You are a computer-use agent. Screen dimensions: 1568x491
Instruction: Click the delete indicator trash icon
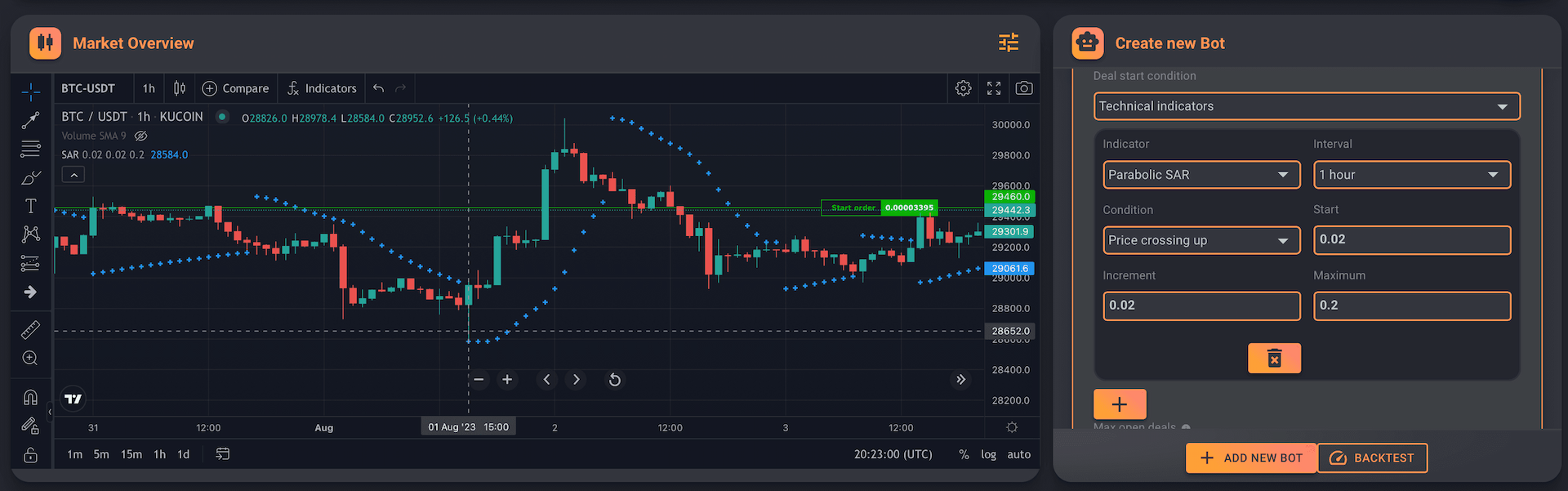1273,358
